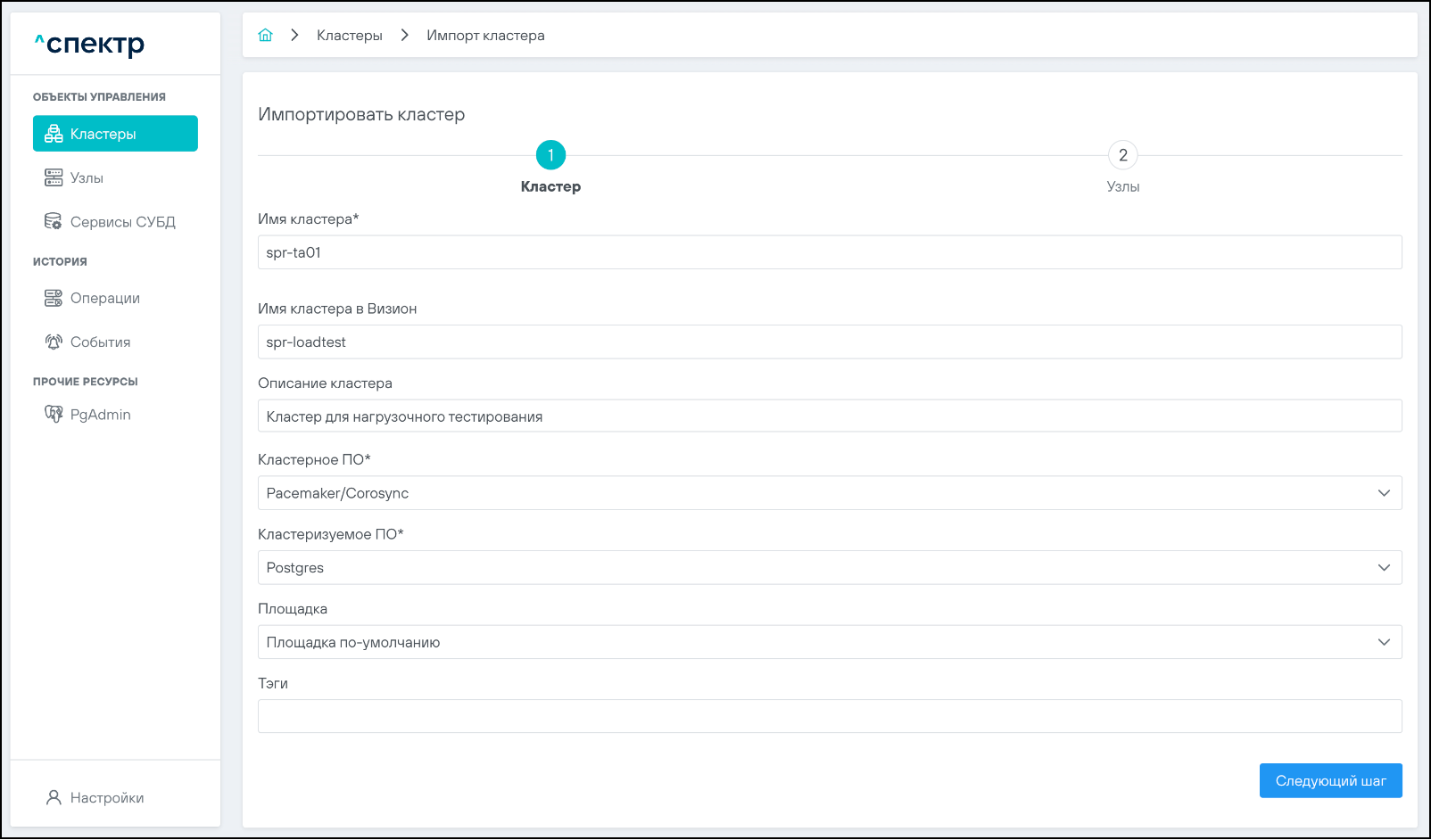Screen dimensions: 1431x840
Task: Focus the Имя кластера в Визион field
Action: [829, 342]
